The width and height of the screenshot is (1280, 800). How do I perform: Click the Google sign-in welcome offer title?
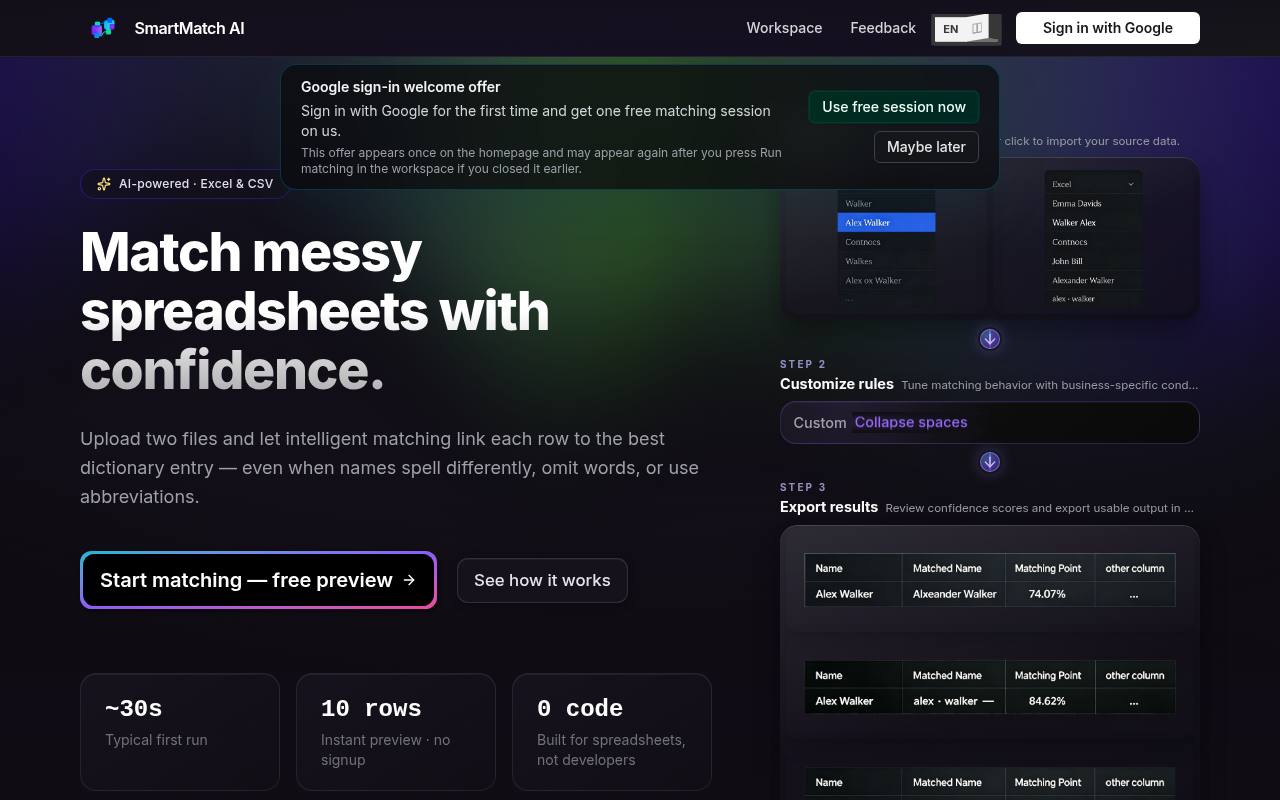[401, 87]
